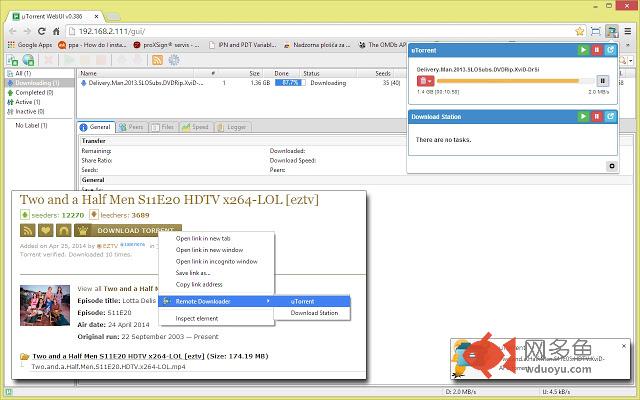The width and height of the screenshot is (640, 400).
Task: Open the uTorrent WebUI settings gear icon
Action: (174, 60)
